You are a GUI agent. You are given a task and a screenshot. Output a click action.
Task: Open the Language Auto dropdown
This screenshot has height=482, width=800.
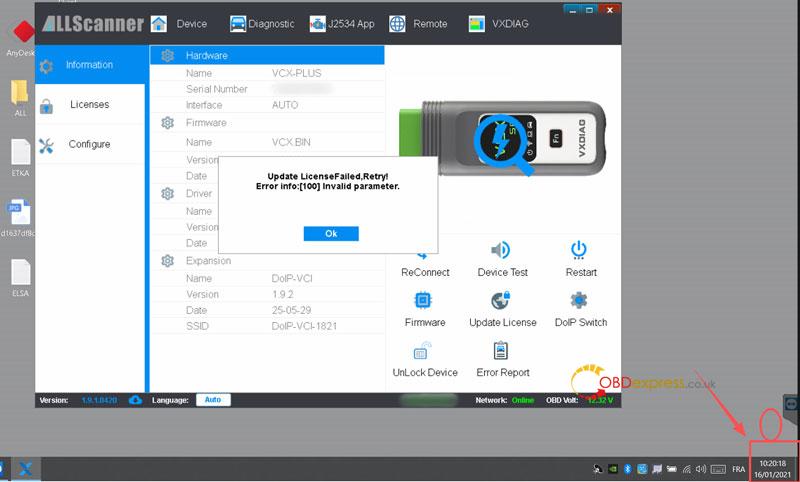(213, 400)
